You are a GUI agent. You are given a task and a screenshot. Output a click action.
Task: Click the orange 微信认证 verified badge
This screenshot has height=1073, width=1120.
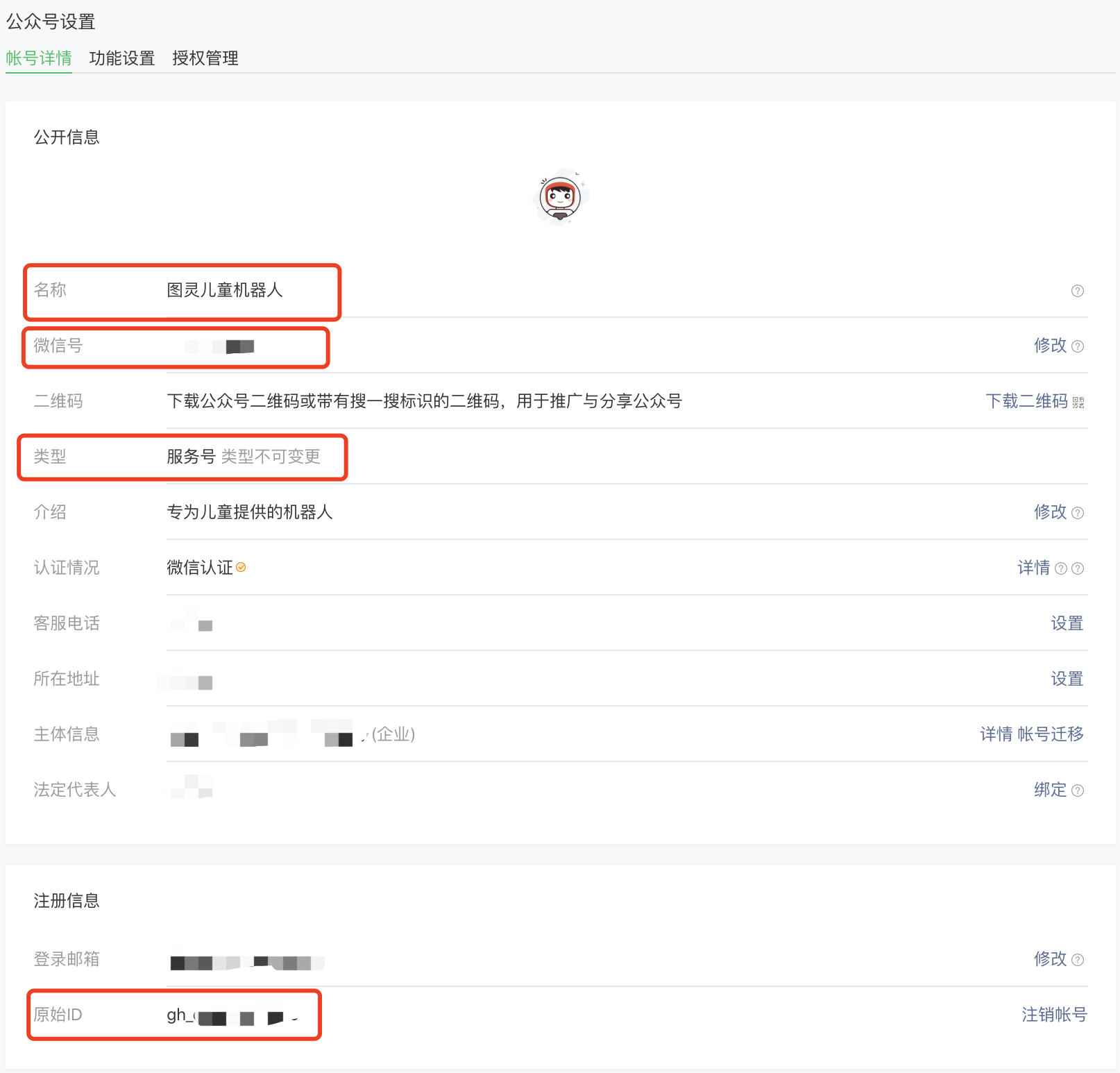tap(241, 568)
